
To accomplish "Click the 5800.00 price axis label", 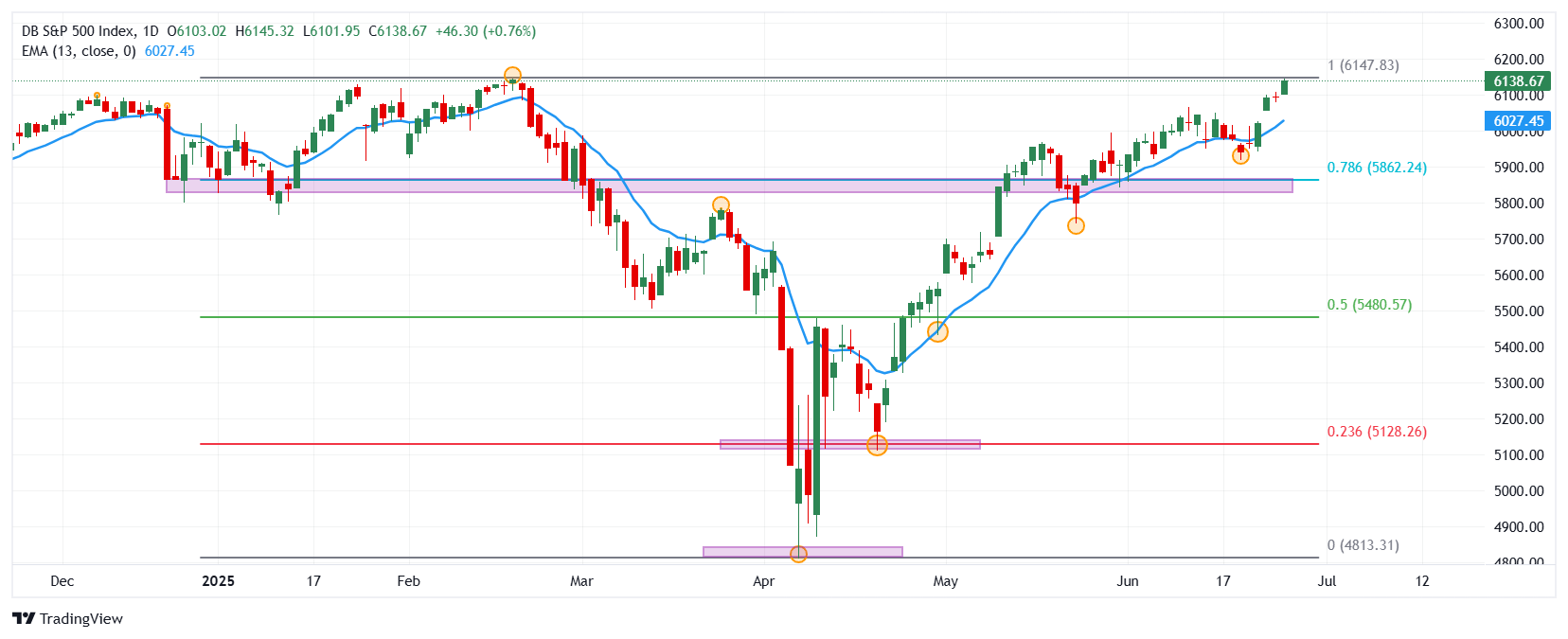I will pyautogui.click(x=1519, y=204).
